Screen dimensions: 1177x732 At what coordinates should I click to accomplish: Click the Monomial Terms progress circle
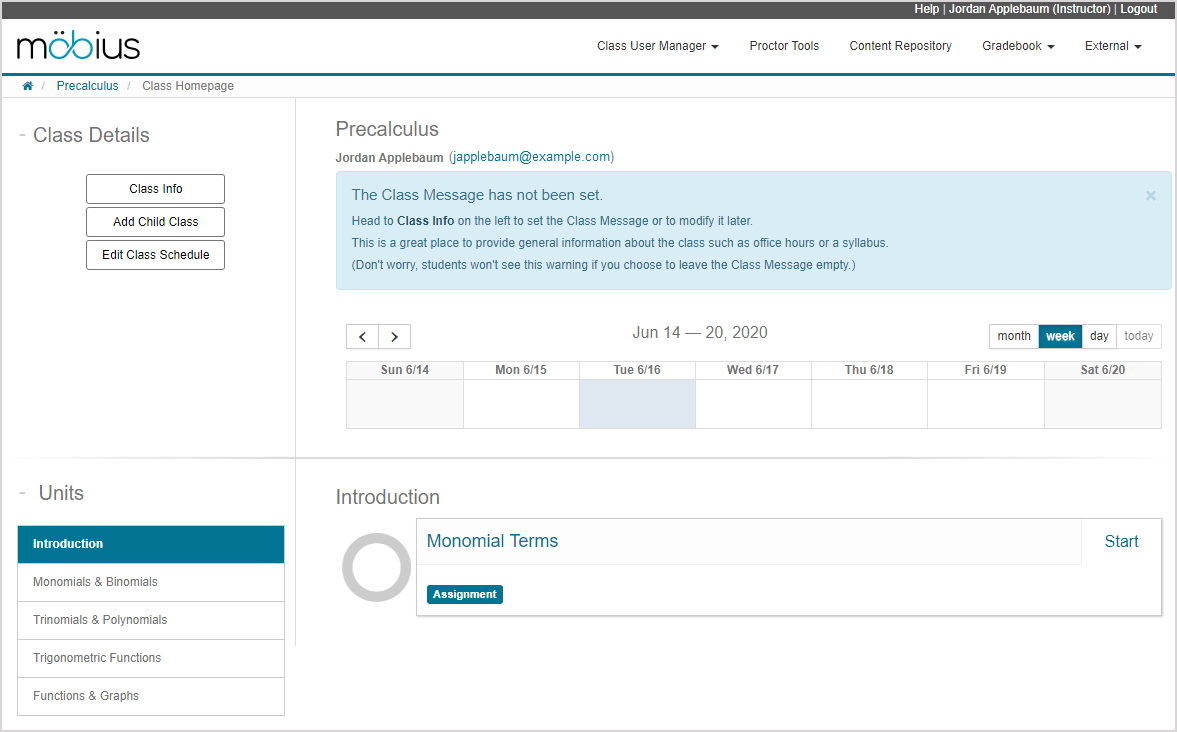pyautogui.click(x=376, y=567)
